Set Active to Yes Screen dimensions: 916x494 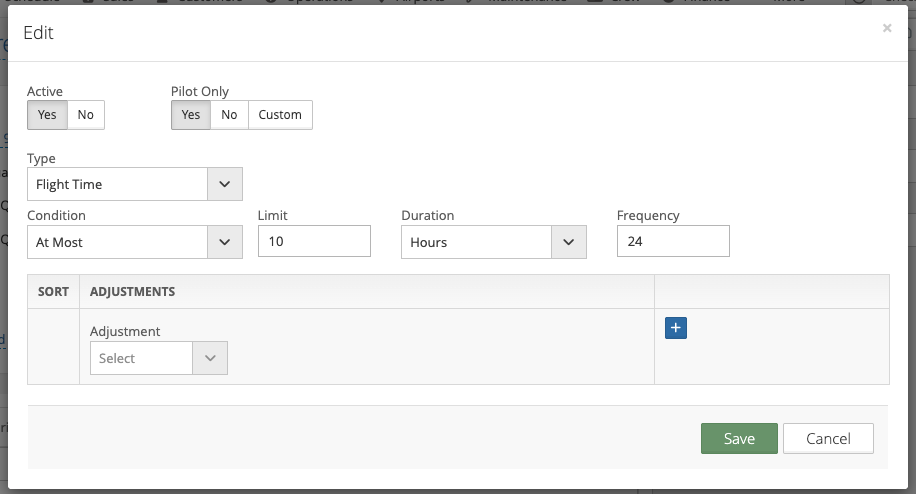point(47,115)
